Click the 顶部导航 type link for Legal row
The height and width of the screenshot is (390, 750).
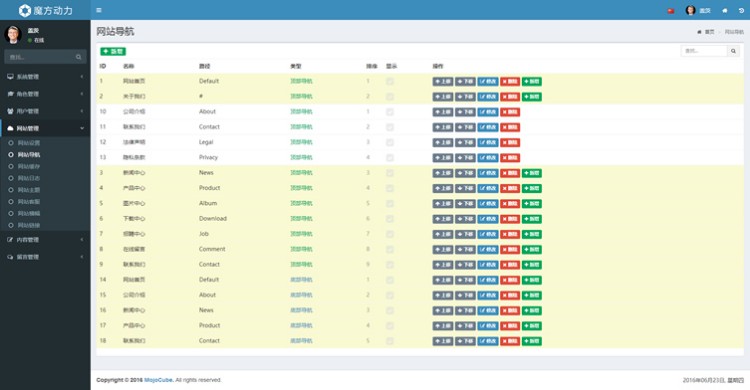301,143
